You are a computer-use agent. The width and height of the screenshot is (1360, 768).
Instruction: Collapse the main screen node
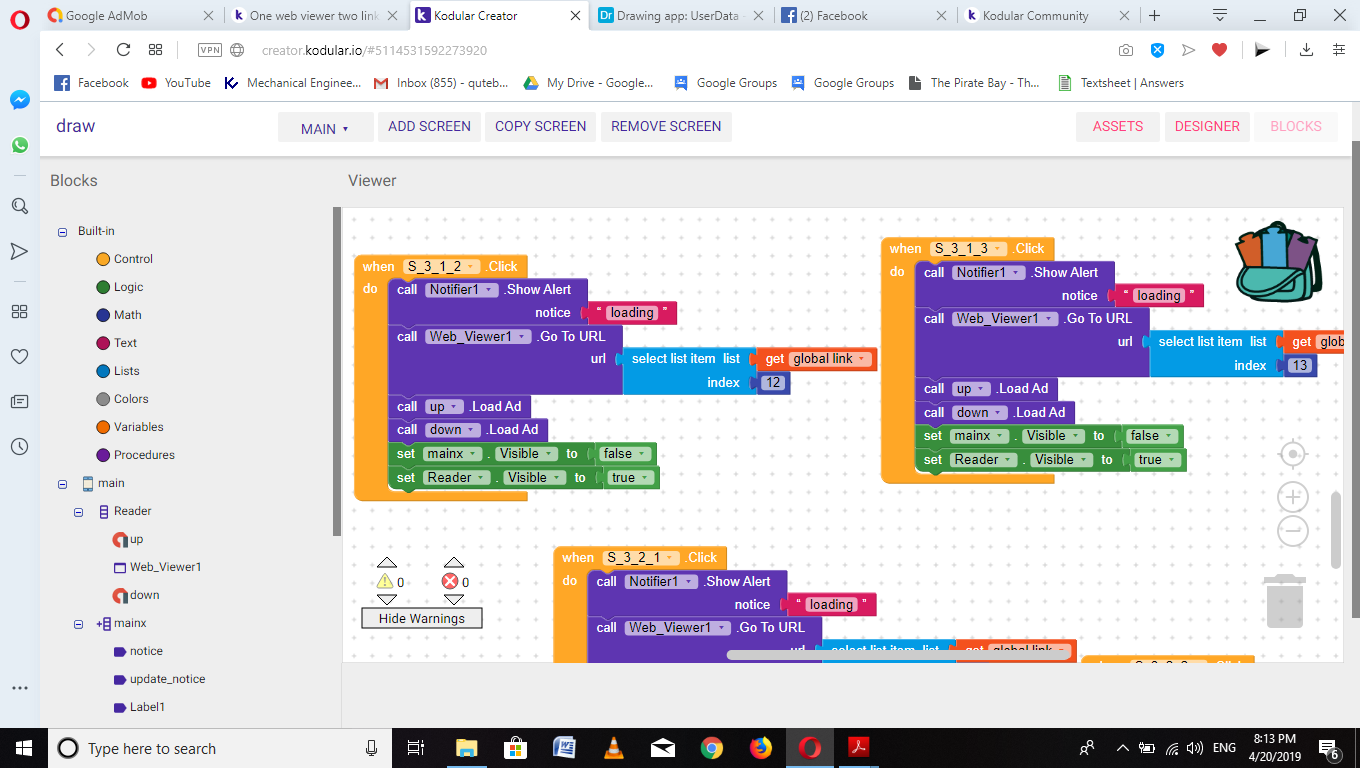pos(61,483)
